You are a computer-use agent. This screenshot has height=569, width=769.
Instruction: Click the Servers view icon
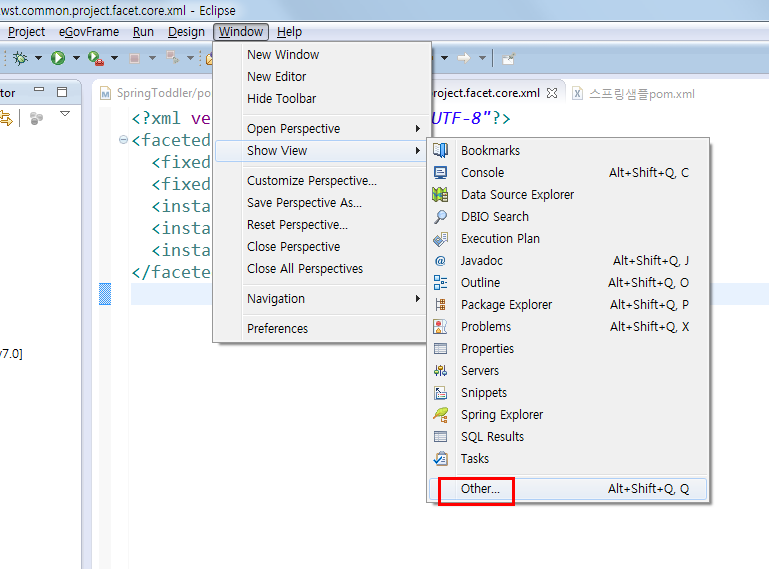click(440, 370)
